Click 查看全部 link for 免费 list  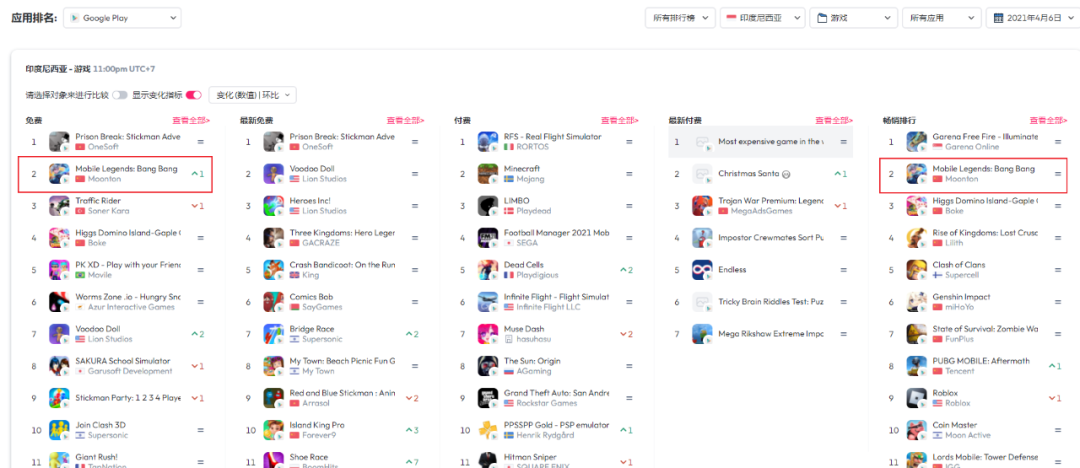click(x=190, y=121)
